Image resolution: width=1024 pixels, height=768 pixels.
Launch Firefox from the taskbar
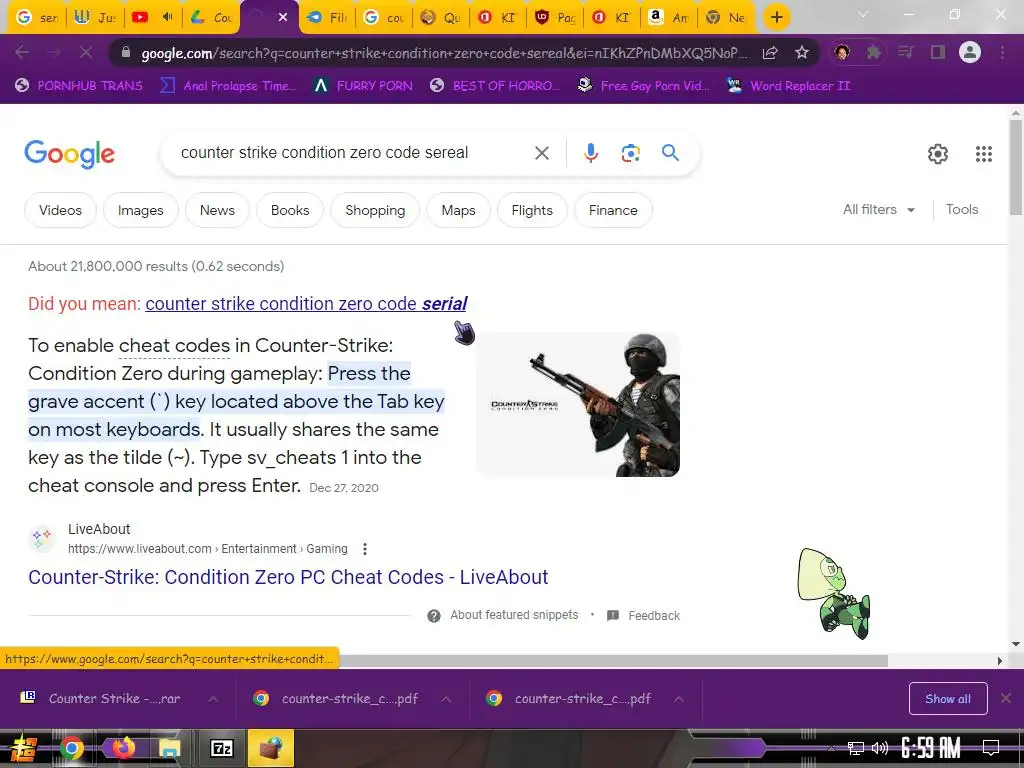122,748
